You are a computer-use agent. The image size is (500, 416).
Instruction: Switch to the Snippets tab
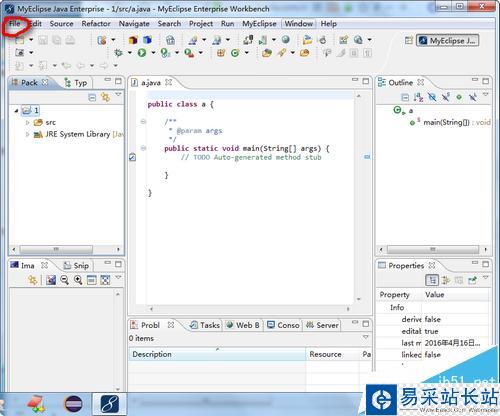(x=76, y=266)
